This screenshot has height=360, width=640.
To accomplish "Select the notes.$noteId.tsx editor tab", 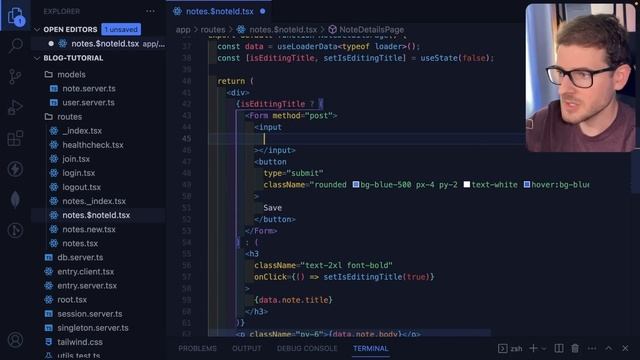I will pos(219,11).
